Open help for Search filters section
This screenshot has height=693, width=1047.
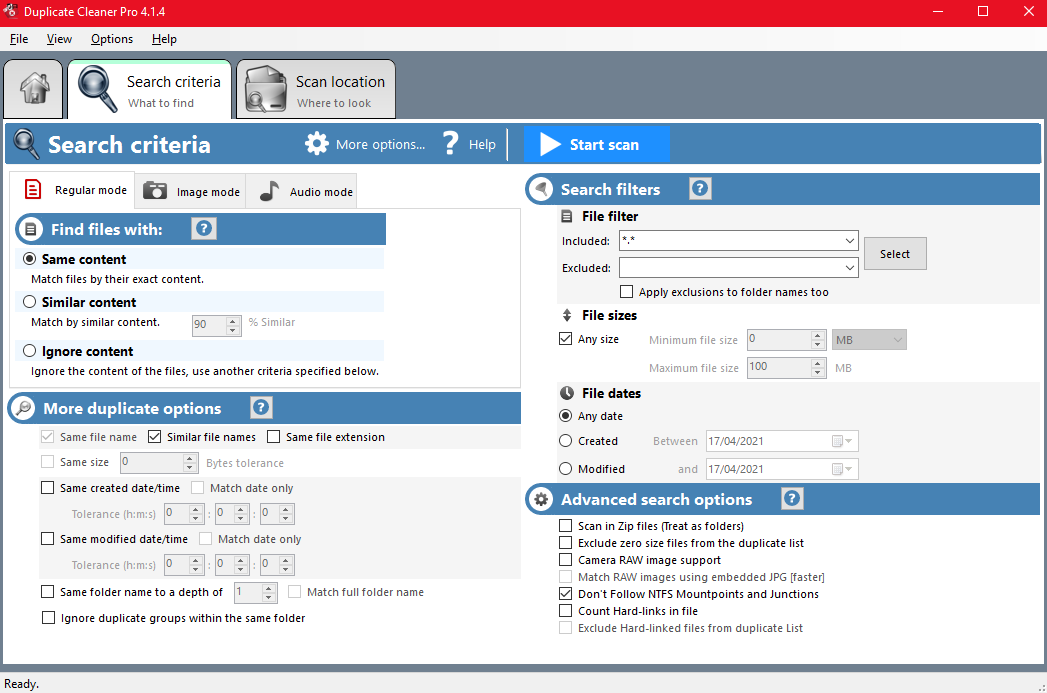700,188
